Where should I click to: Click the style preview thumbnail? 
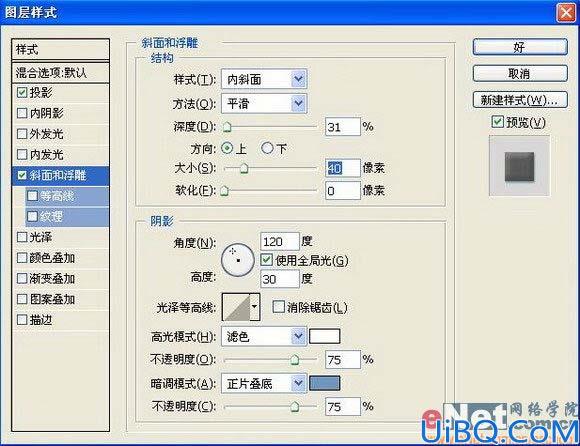[x=519, y=165]
